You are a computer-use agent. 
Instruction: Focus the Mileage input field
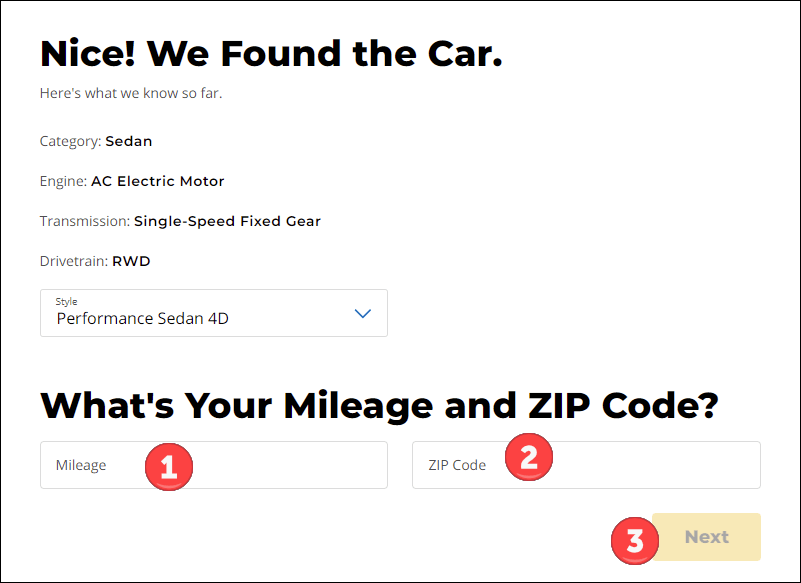coord(214,465)
